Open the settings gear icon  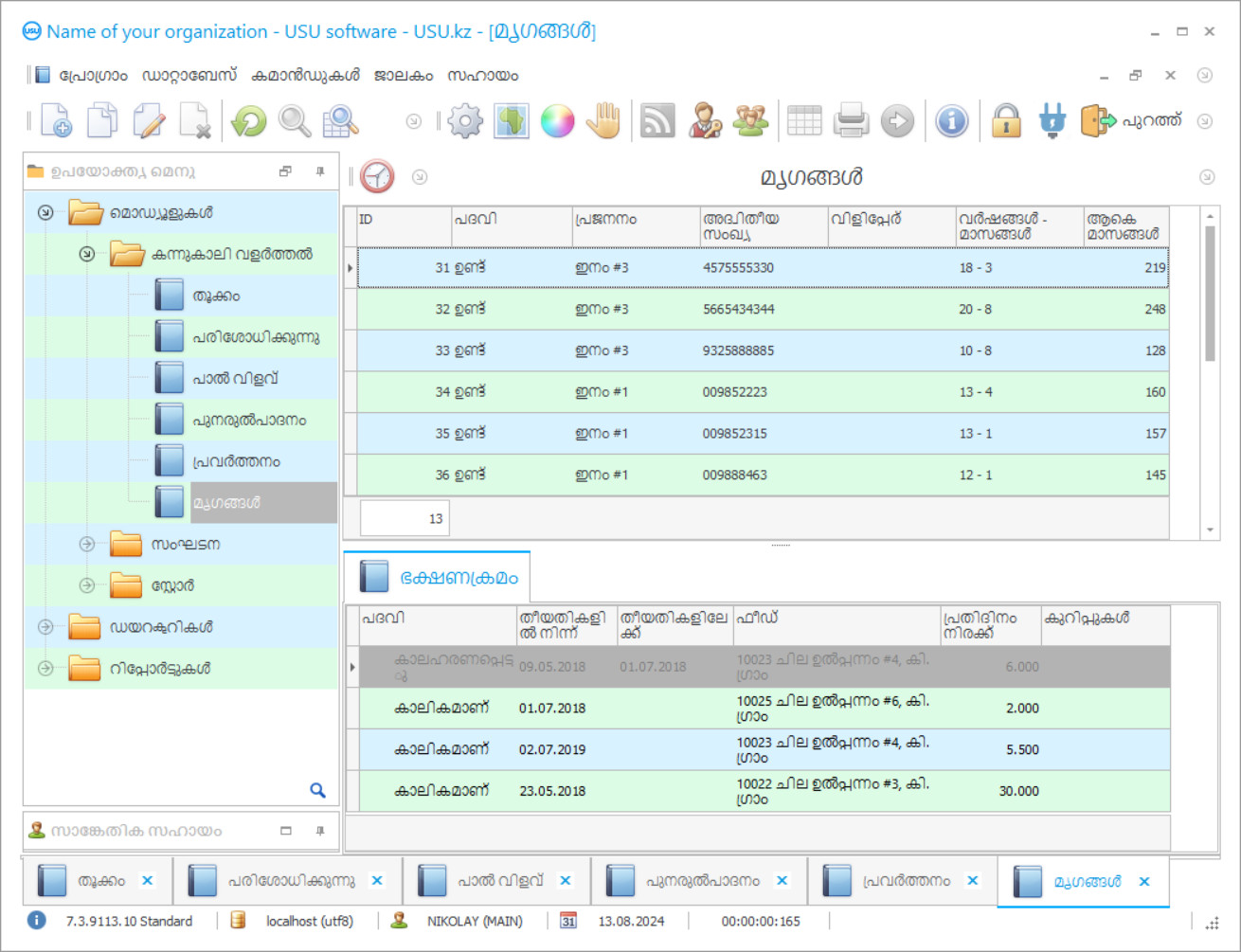coord(465,121)
